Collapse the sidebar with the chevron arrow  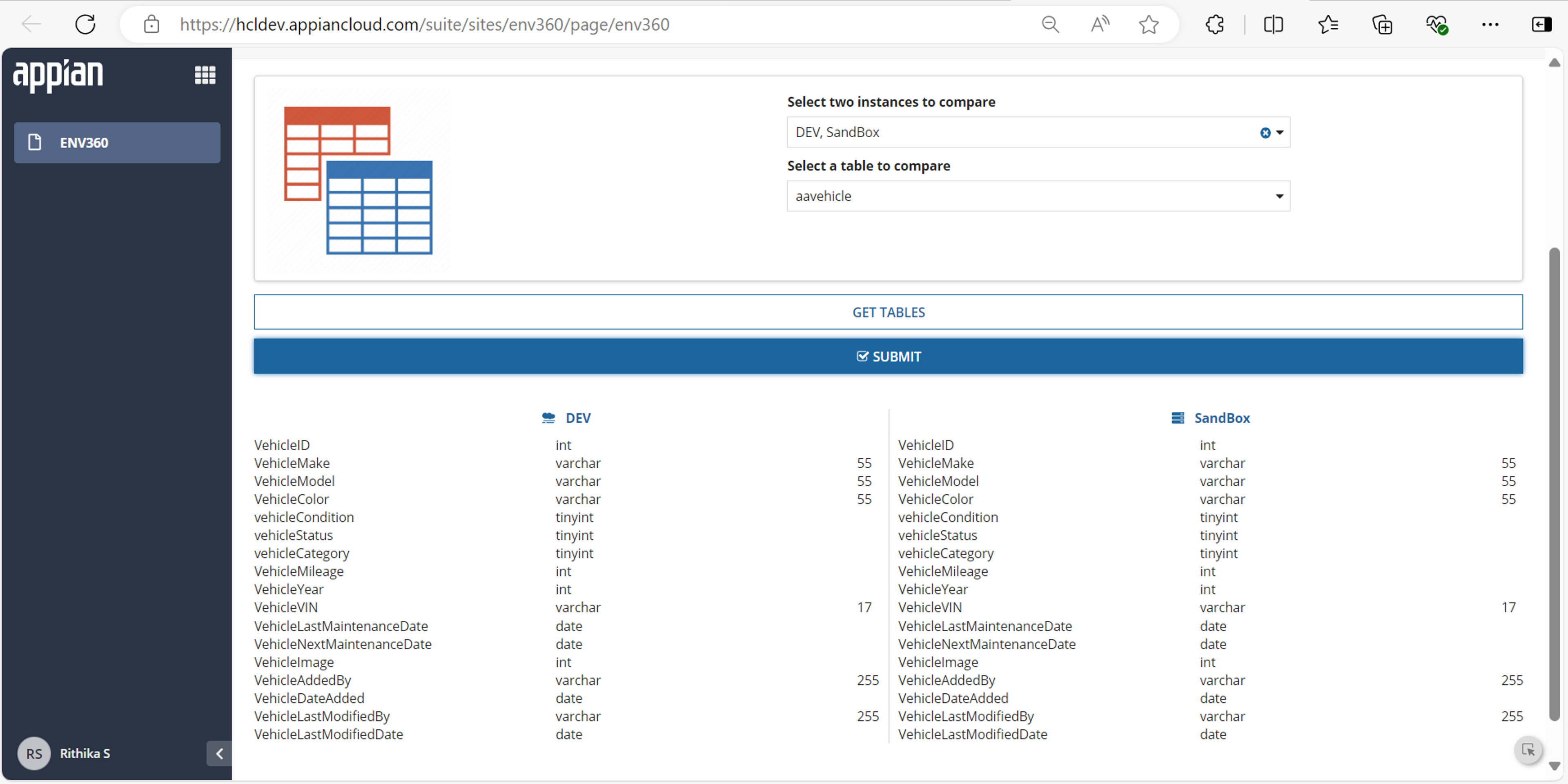[x=219, y=753]
